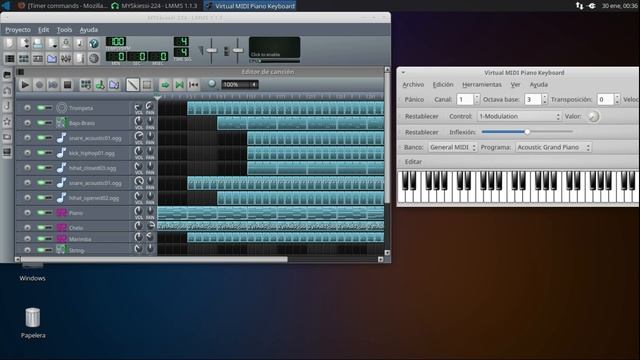Open the Banco General MIDI dropdown
Viewport: 640px width, 360px height.
452,147
